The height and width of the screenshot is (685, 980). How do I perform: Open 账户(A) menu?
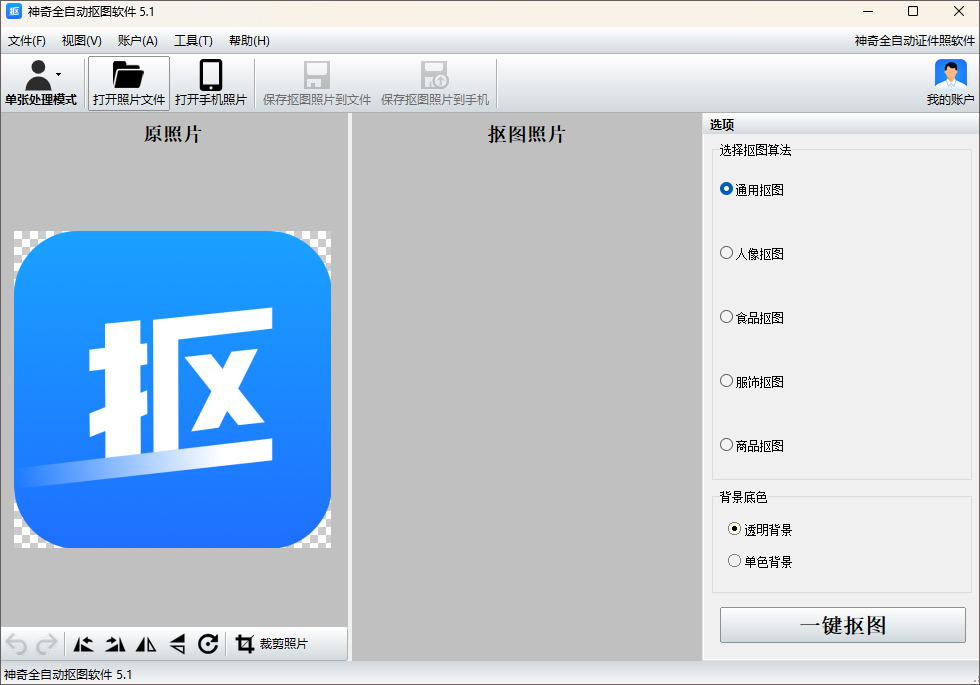(x=138, y=41)
